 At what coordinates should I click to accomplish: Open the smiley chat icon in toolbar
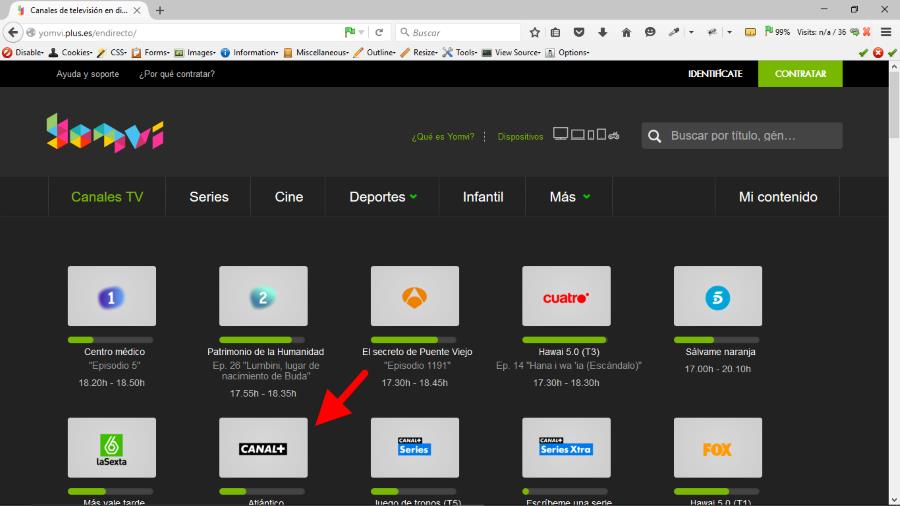click(x=650, y=33)
